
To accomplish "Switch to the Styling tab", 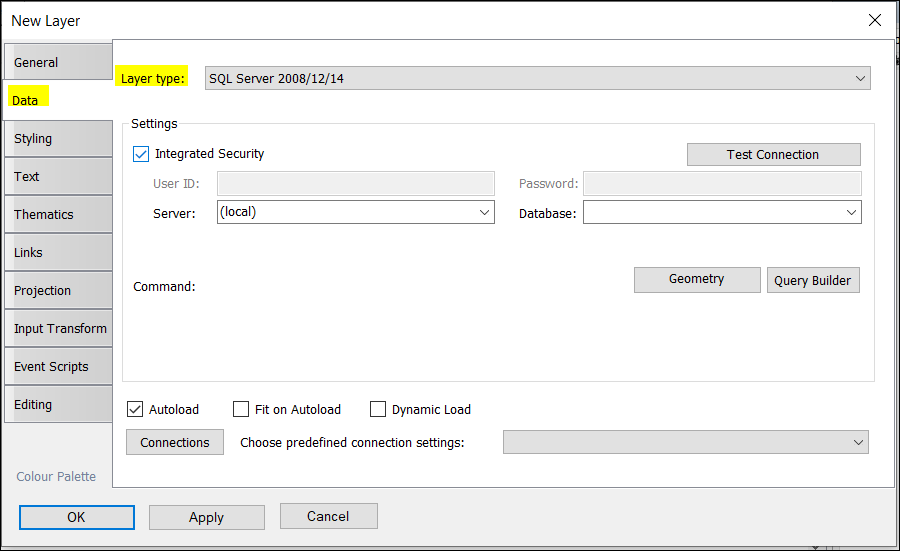I will click(57, 138).
